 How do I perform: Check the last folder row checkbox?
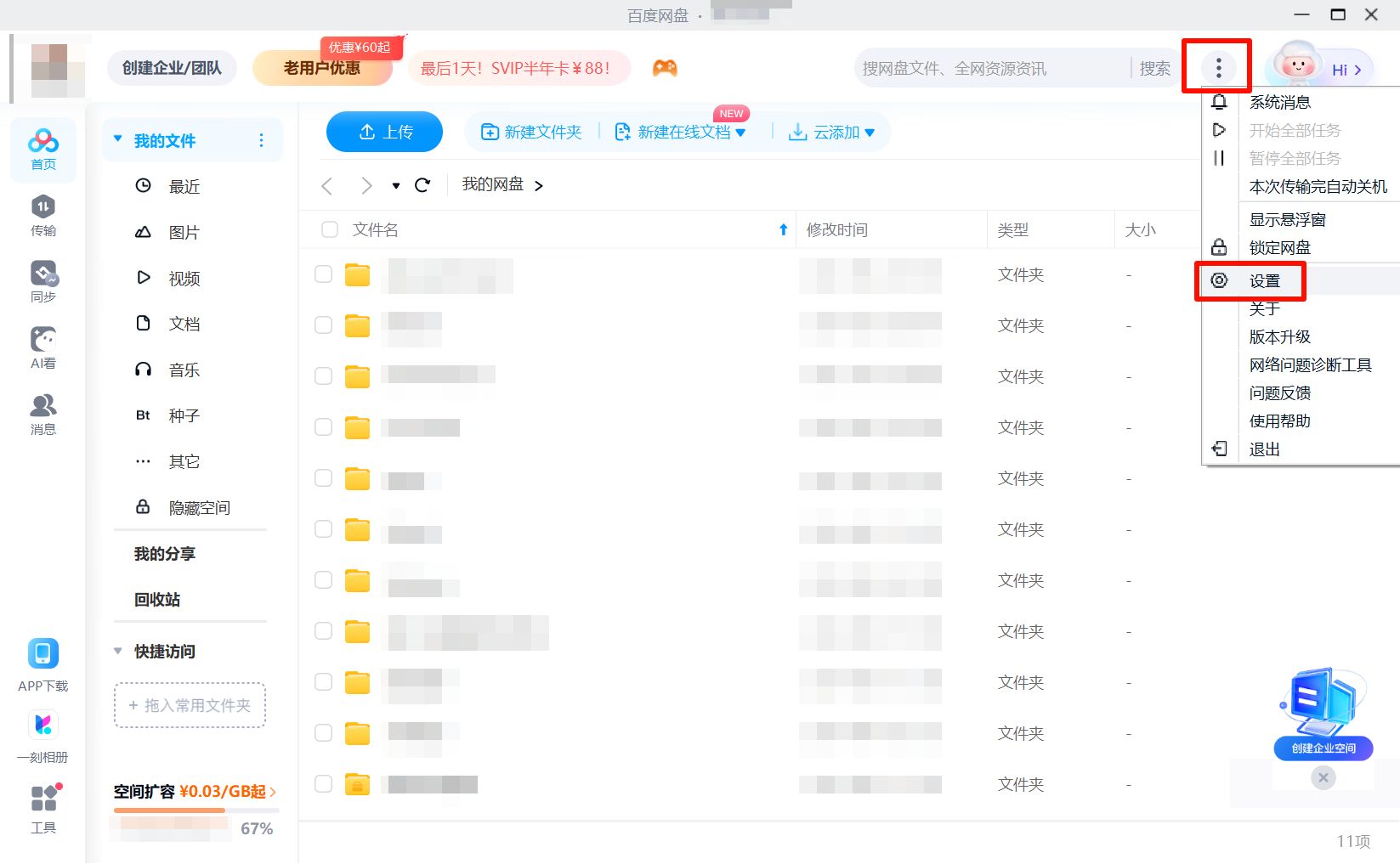click(x=323, y=784)
